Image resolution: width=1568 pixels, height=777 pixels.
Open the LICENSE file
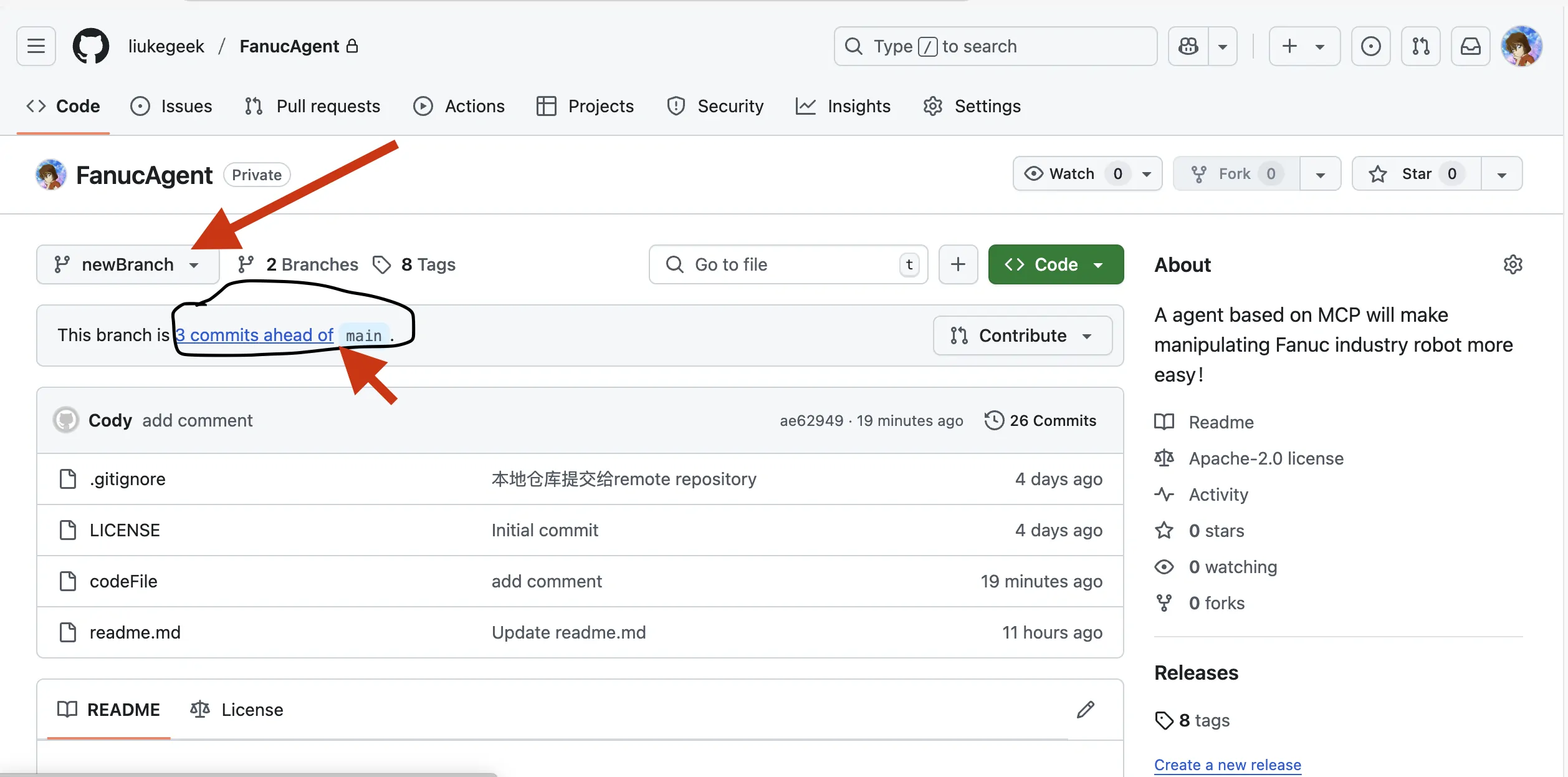point(125,530)
